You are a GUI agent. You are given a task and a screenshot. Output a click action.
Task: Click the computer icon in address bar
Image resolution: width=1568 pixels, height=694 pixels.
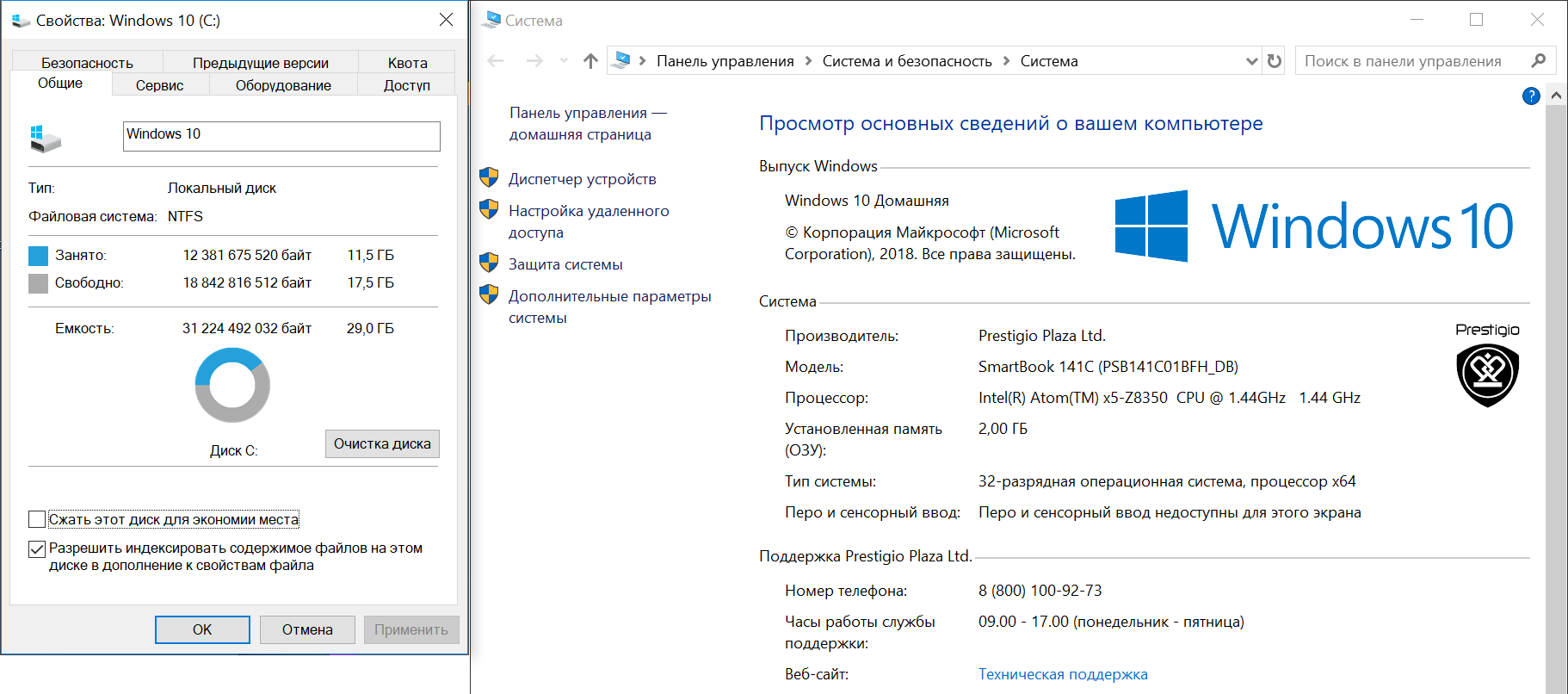(x=621, y=60)
